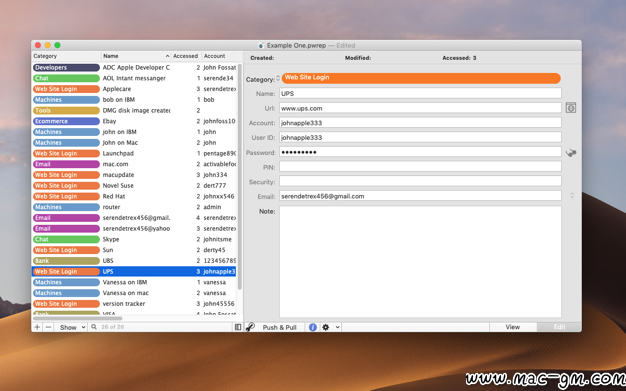Image resolution: width=626 pixels, height=391 pixels.
Task: Switch to View mode
Action: [x=513, y=327]
